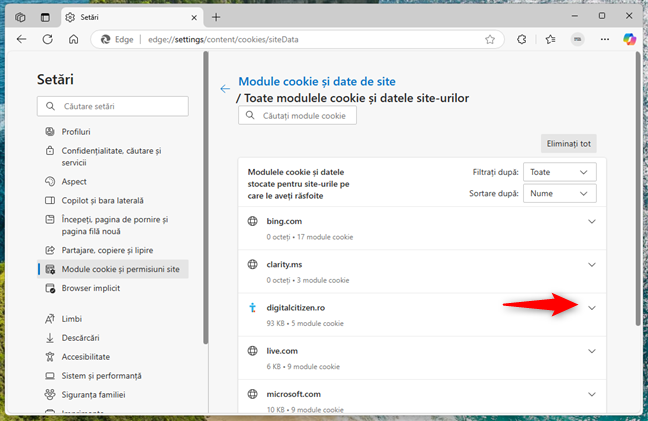This screenshot has height=421, width=648.
Task: Expand the clarity.ms cookie entry
Action: click(592, 264)
